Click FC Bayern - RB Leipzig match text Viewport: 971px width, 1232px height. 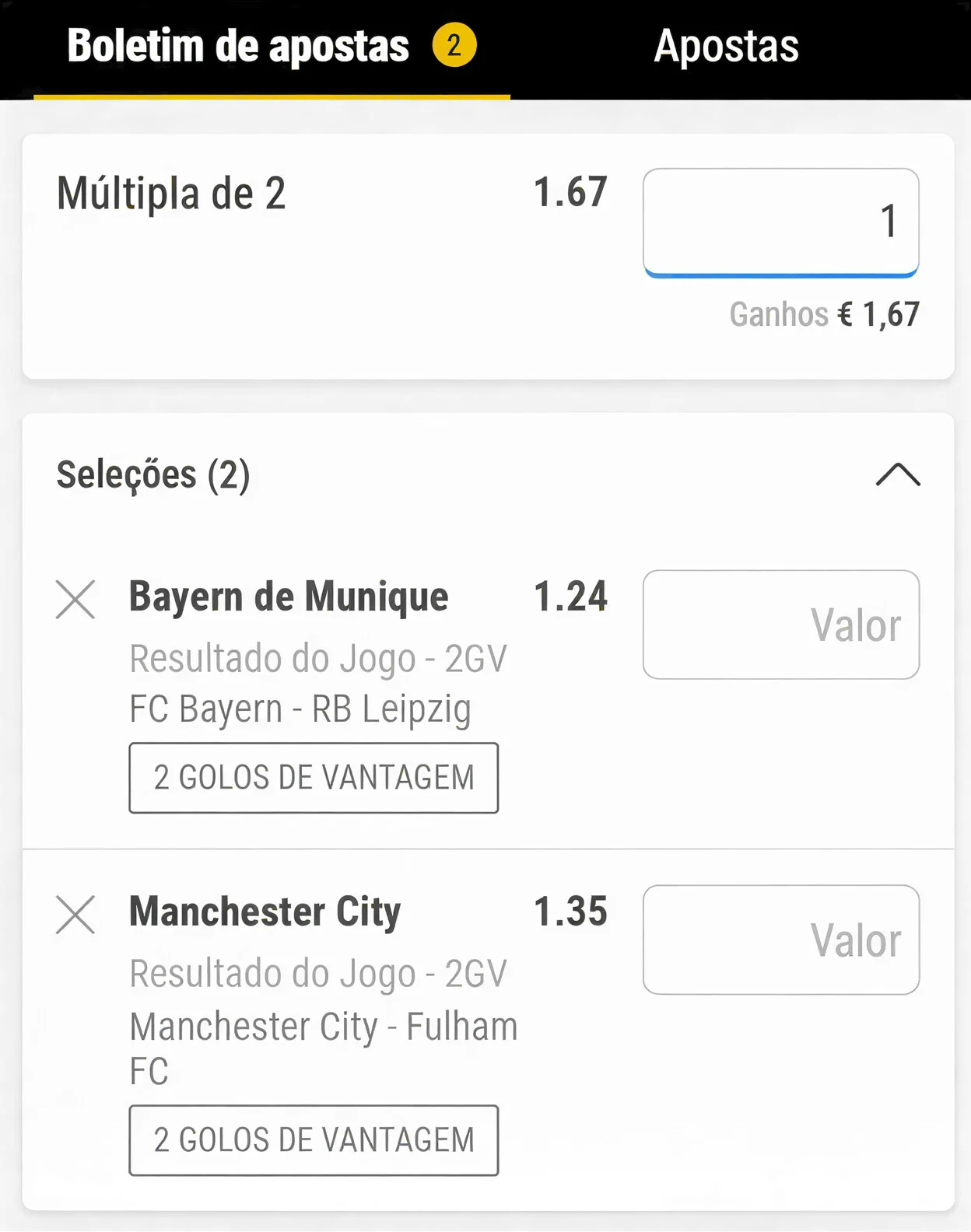[x=300, y=709]
